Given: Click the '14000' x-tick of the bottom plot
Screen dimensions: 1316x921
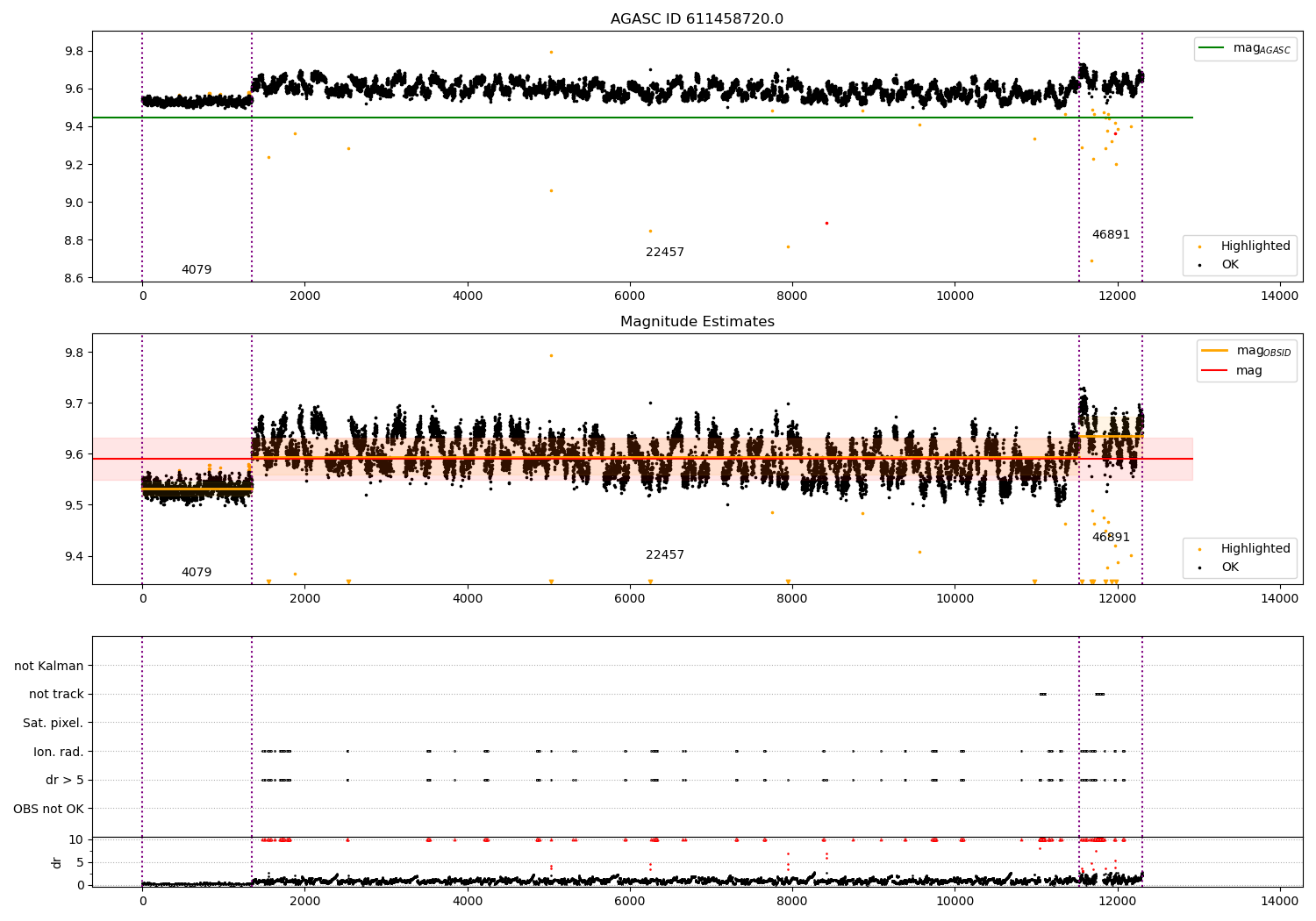Looking at the screenshot, I should [1279, 901].
